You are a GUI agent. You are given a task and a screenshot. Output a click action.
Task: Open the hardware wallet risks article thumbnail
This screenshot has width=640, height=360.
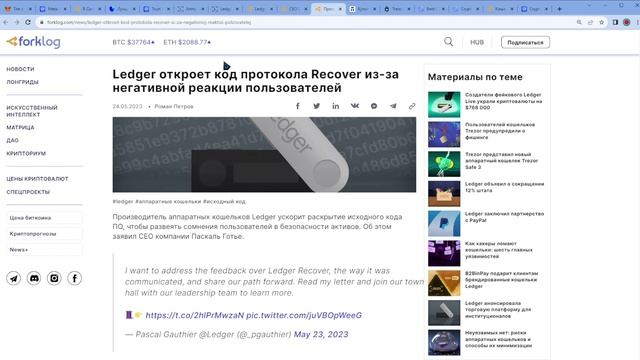click(444, 342)
